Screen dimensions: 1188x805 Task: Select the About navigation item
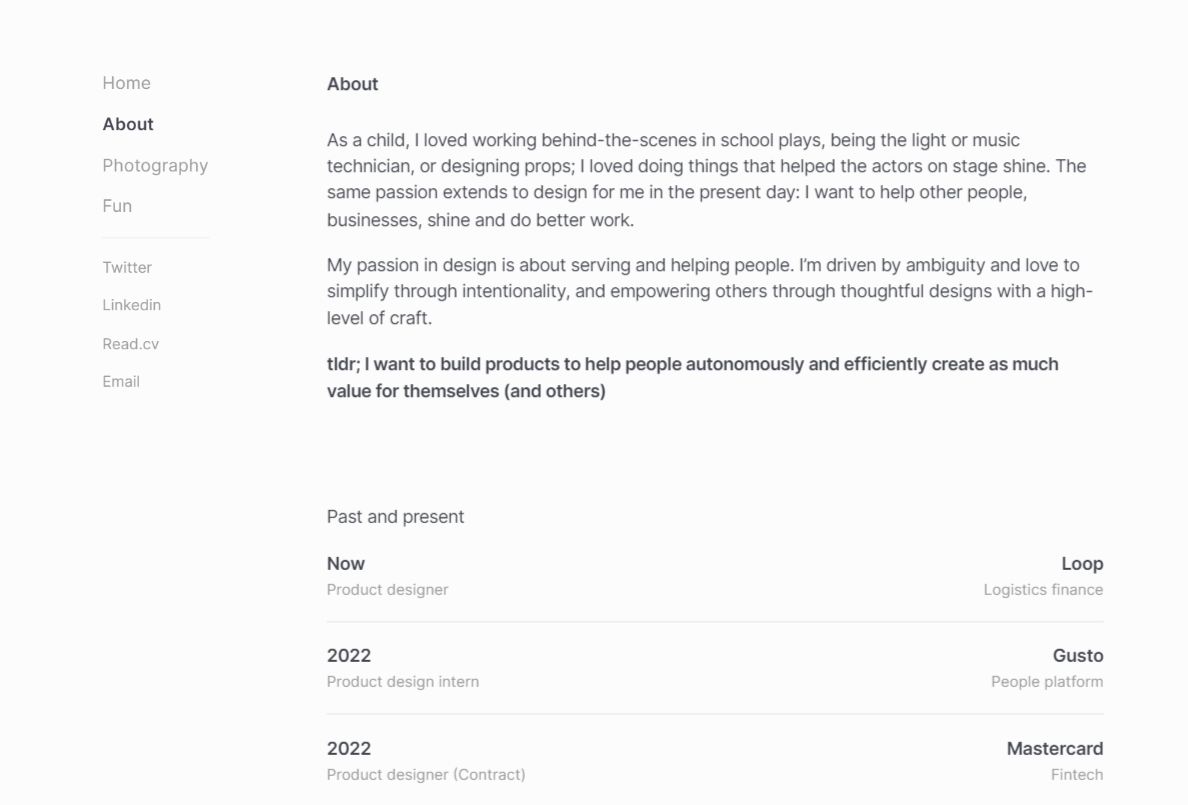(128, 124)
